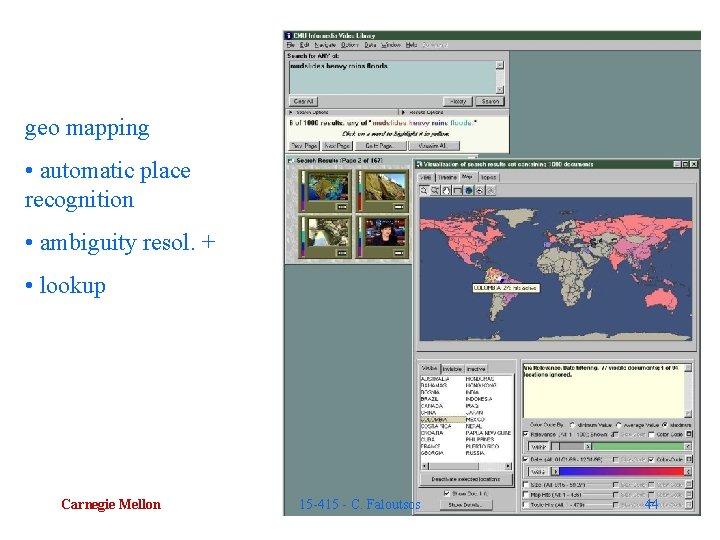Switch to the Map tab
Screen dimensions: 720x540
[467, 177]
